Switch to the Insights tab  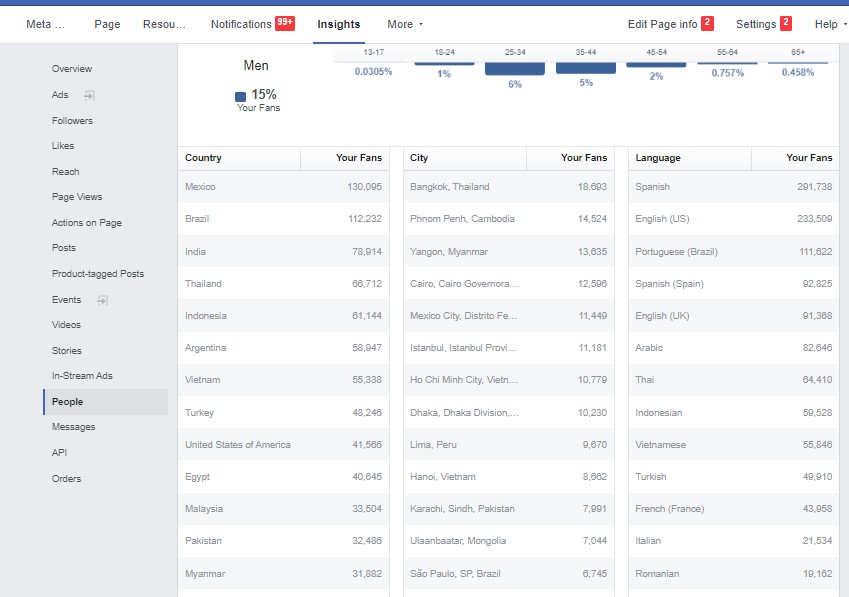click(x=338, y=24)
